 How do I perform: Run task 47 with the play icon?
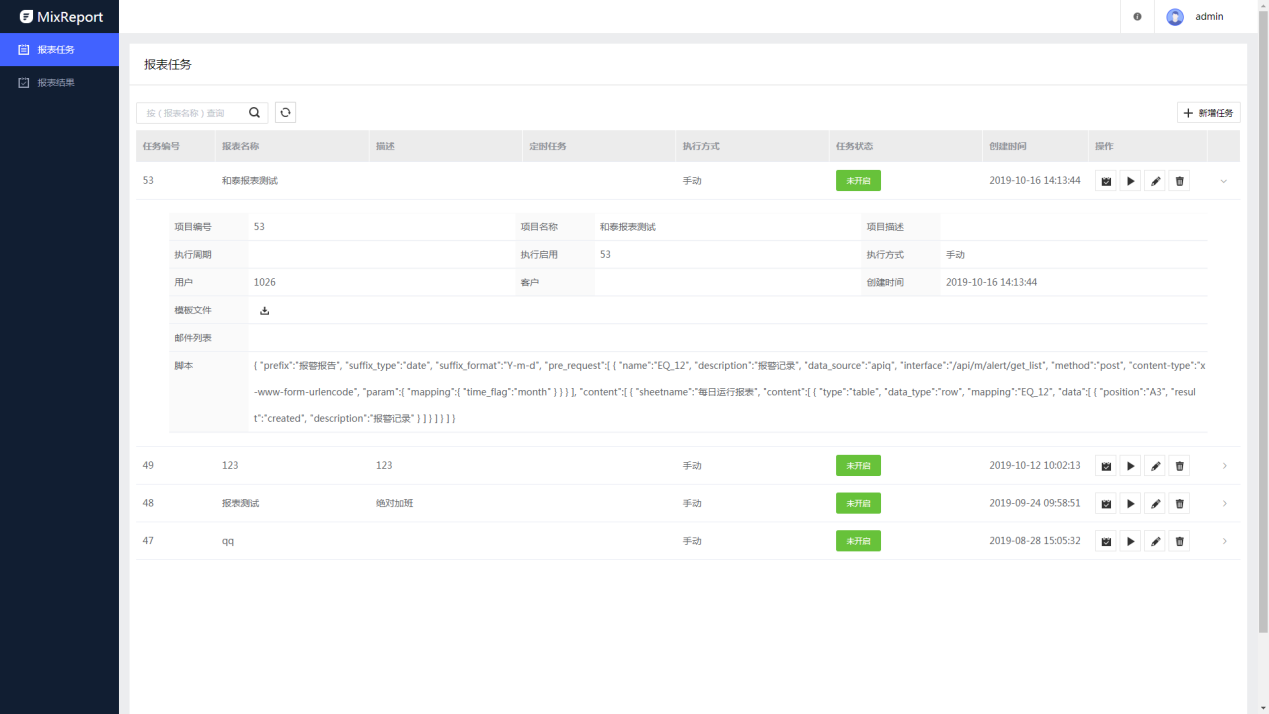(x=1130, y=541)
